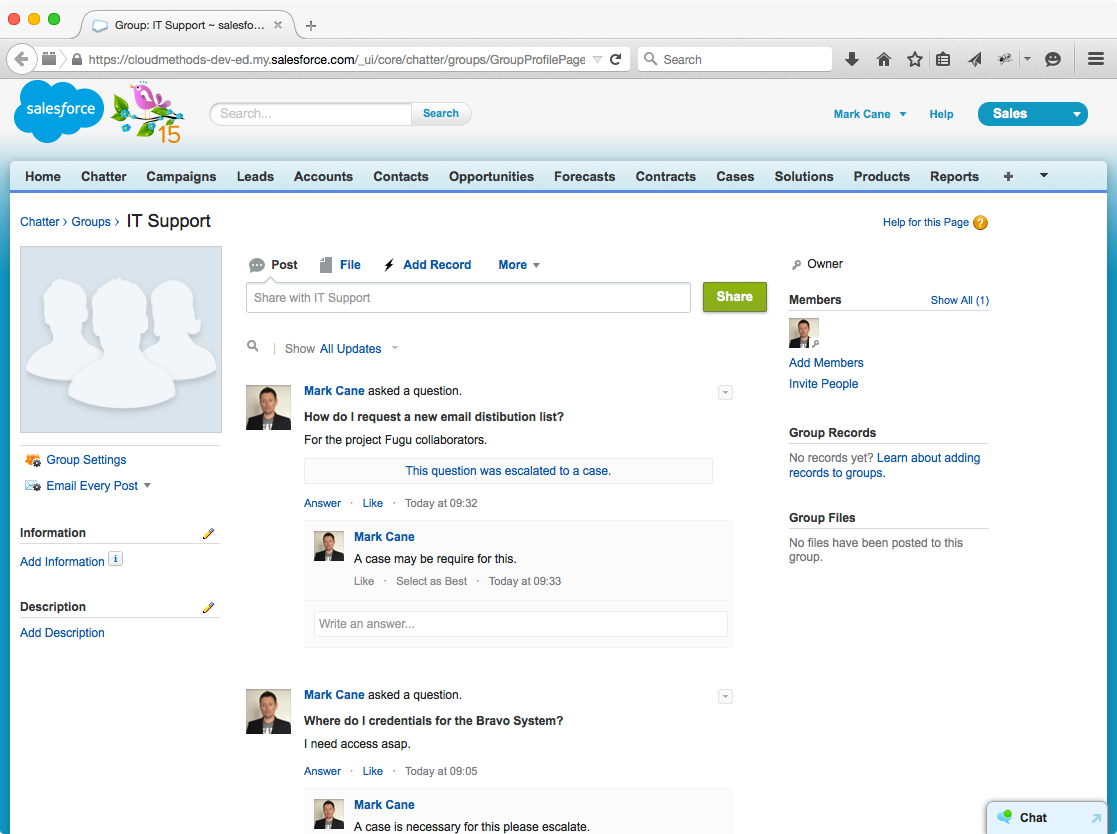
Task: Open the Home tab
Action: (43, 177)
